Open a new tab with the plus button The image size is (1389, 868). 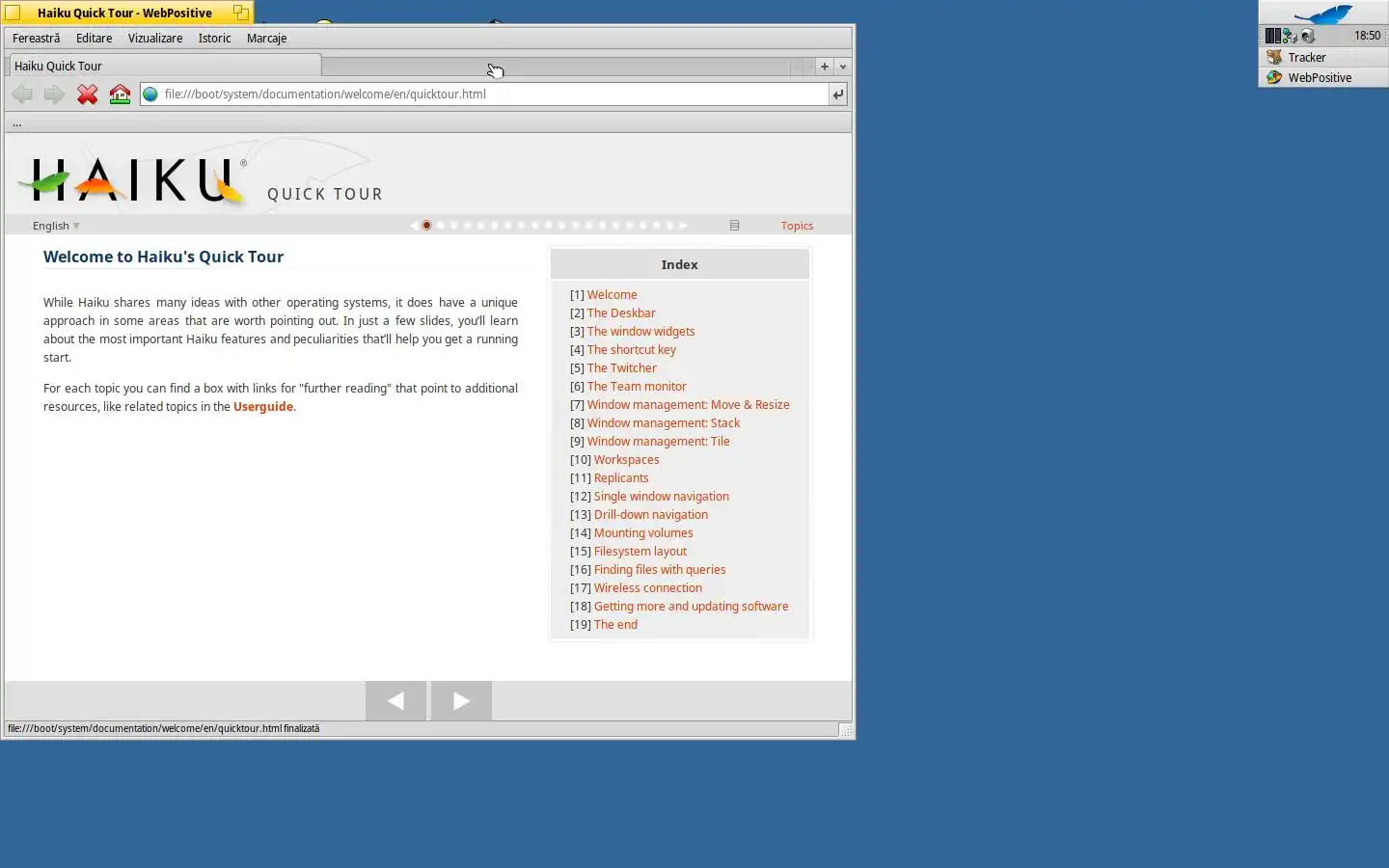(x=825, y=67)
